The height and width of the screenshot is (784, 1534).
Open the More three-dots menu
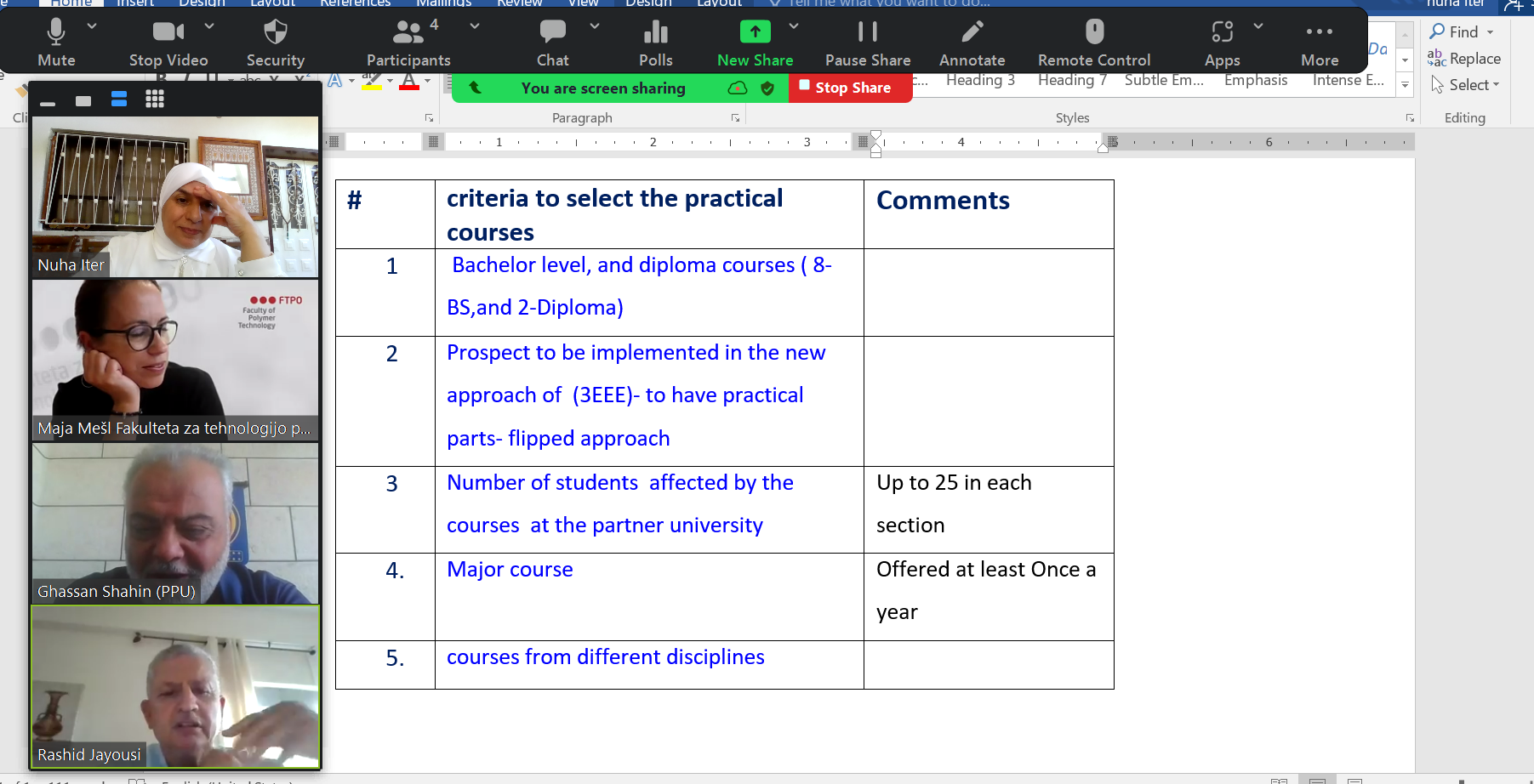pos(1320,43)
